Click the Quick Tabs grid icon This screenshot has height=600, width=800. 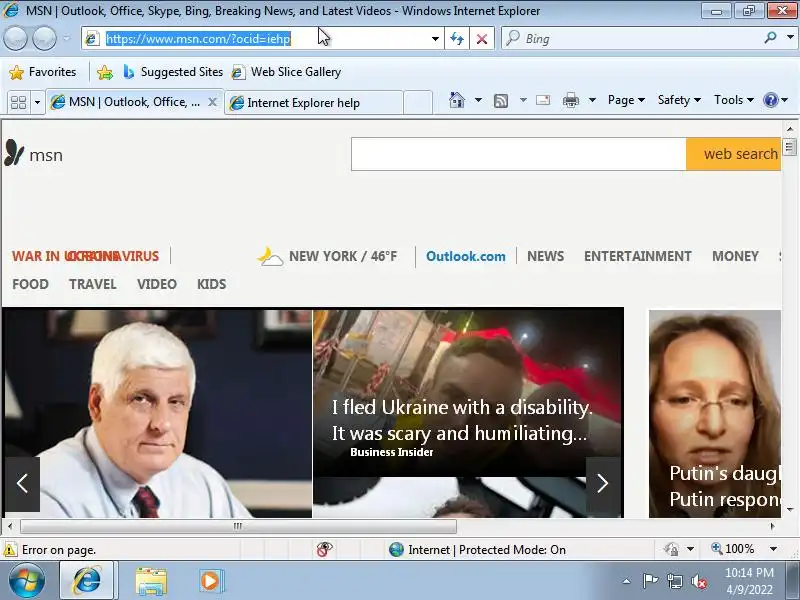click(x=18, y=103)
